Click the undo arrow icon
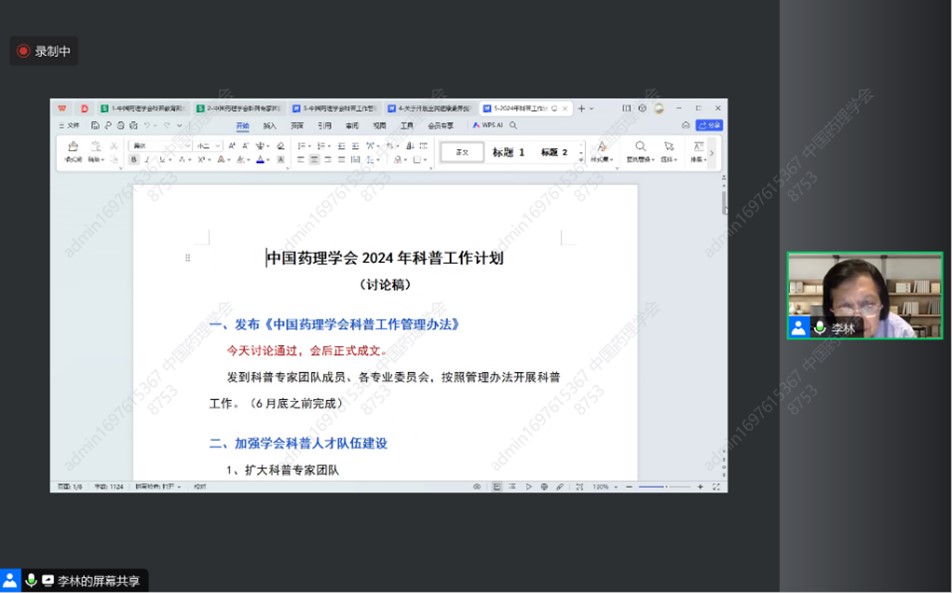Viewport: 952px width, 593px height. point(146,125)
